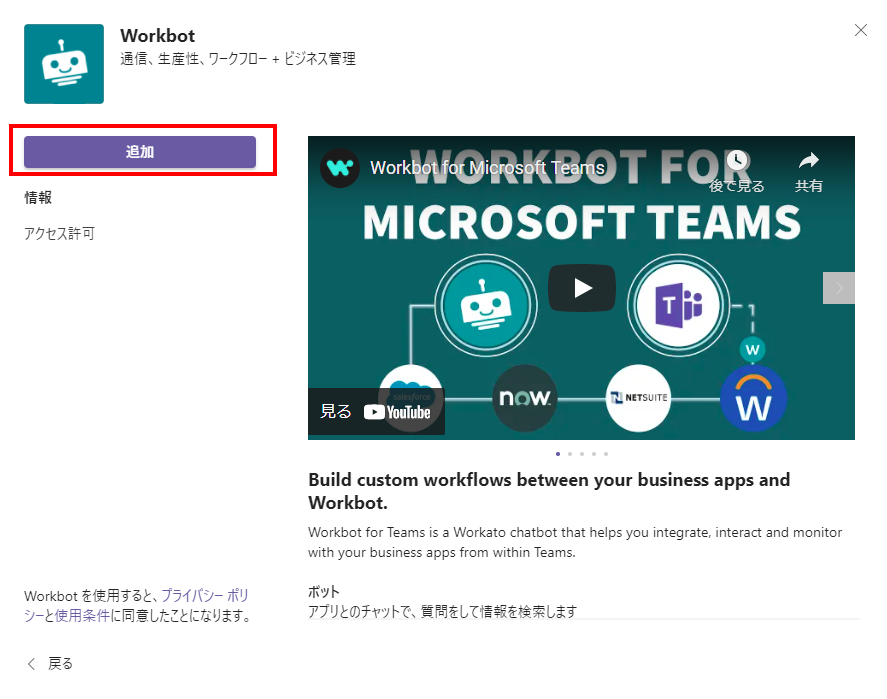Select the fourth carousel dot
Image resolution: width=887 pixels, height=699 pixels.
pos(594,454)
